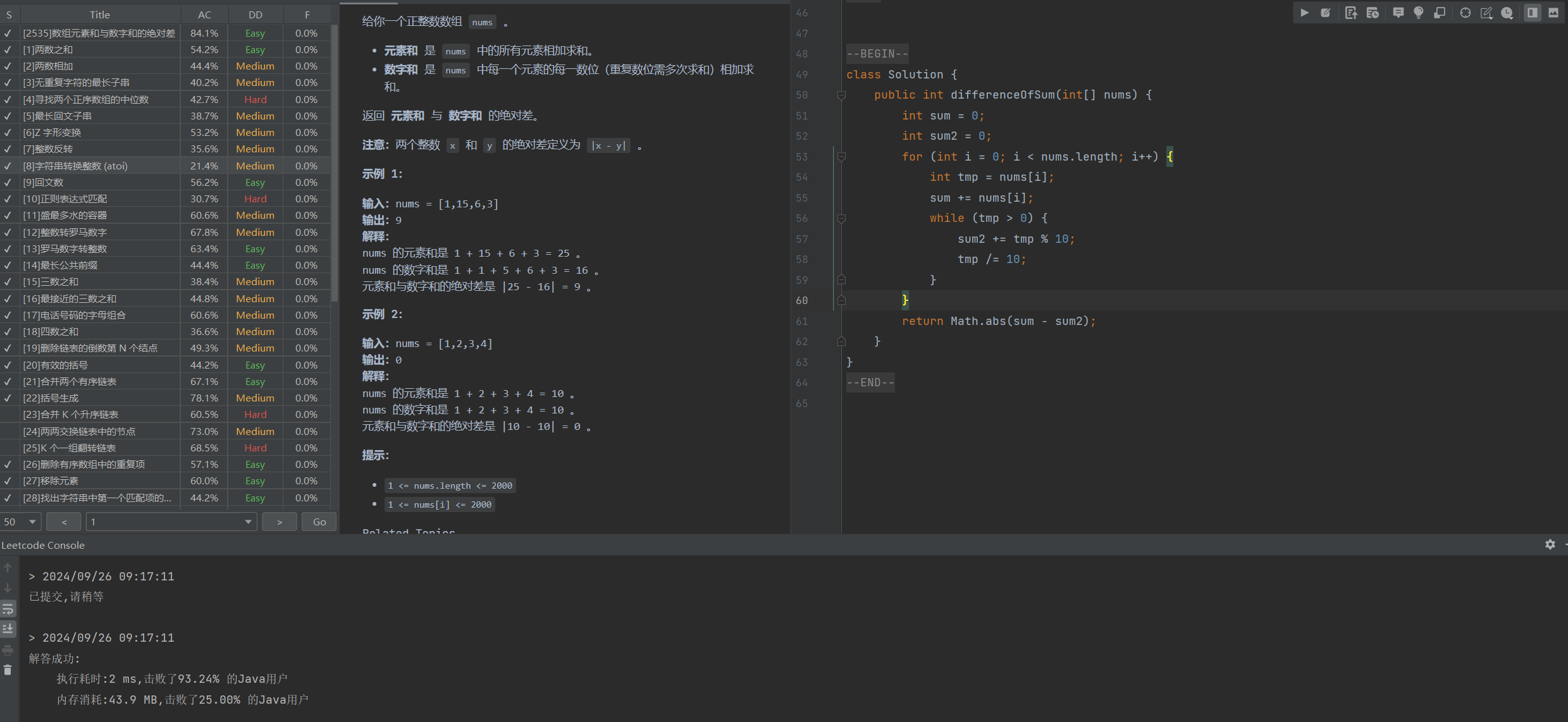This screenshot has height=722, width=1568.
Task: Show solutions via the lightbulb icon
Action: tap(1419, 13)
